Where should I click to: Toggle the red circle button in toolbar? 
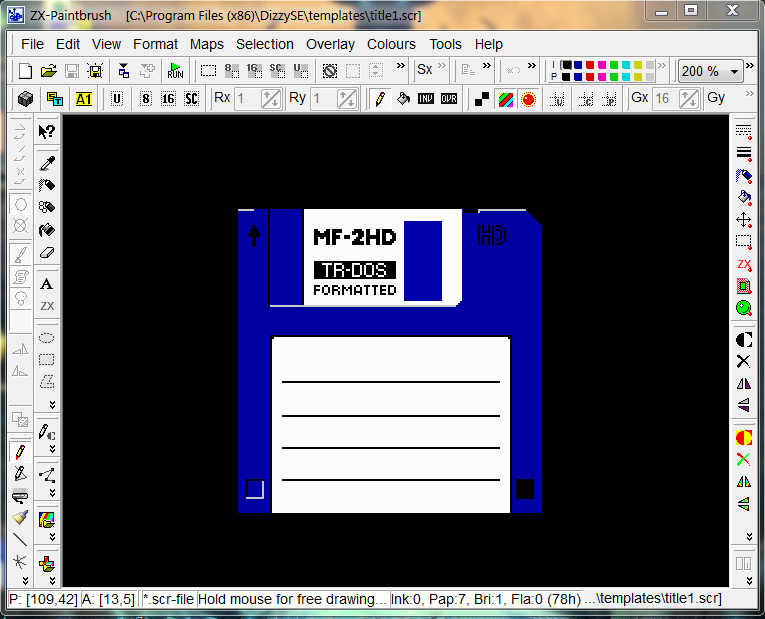click(x=528, y=99)
